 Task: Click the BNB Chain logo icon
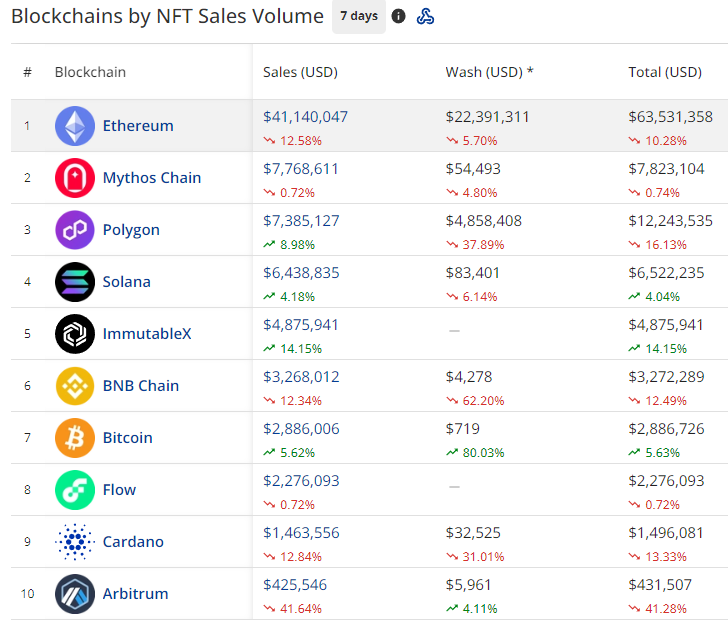[75, 386]
